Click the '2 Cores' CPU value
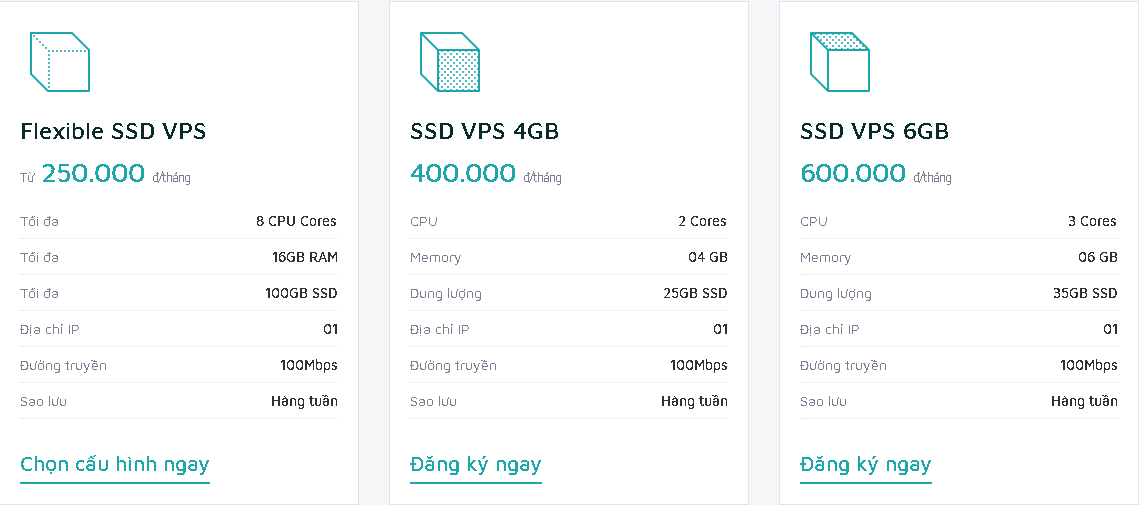The width and height of the screenshot is (1139, 505). pyautogui.click(x=702, y=221)
